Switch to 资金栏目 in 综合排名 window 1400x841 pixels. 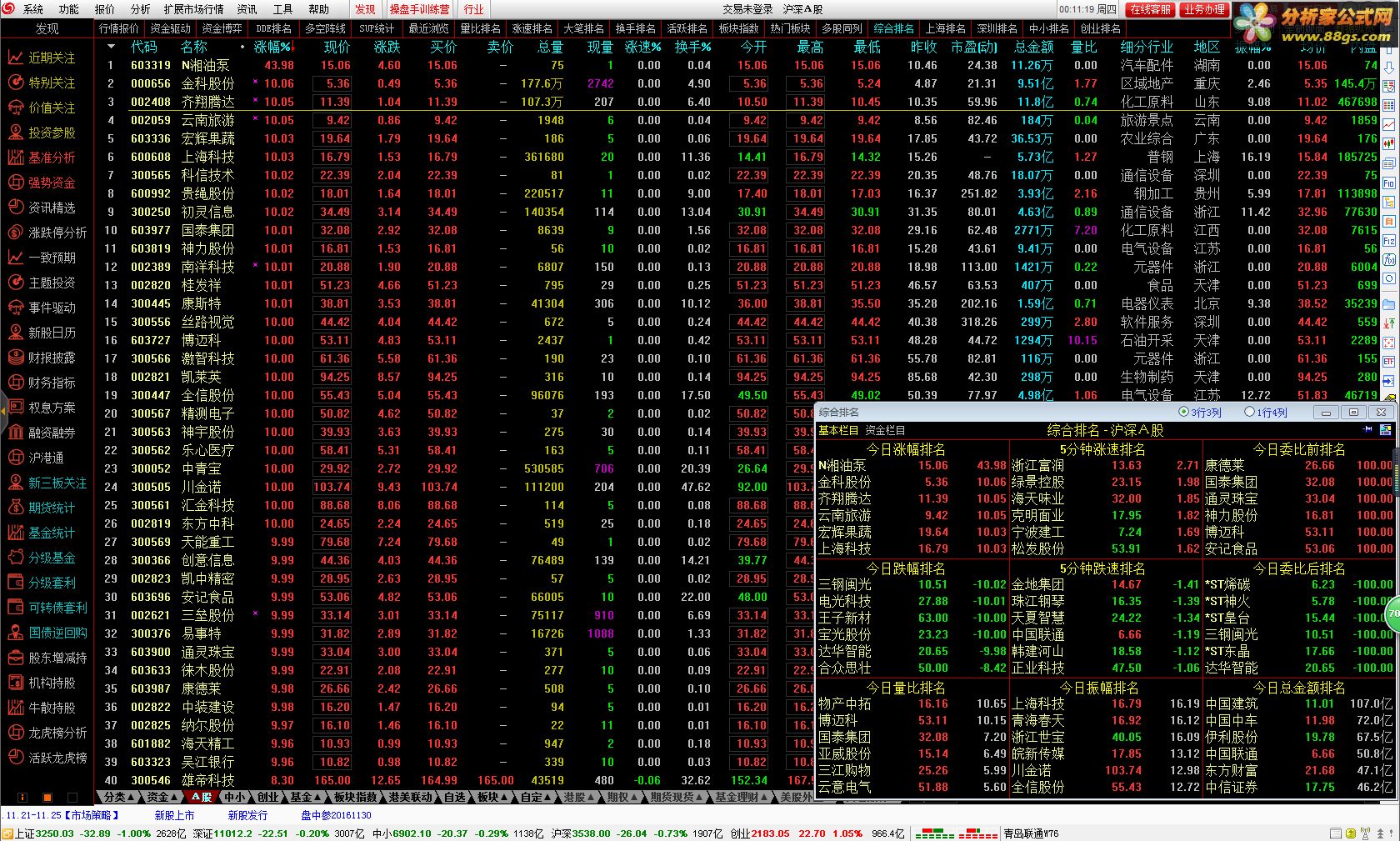click(885, 430)
